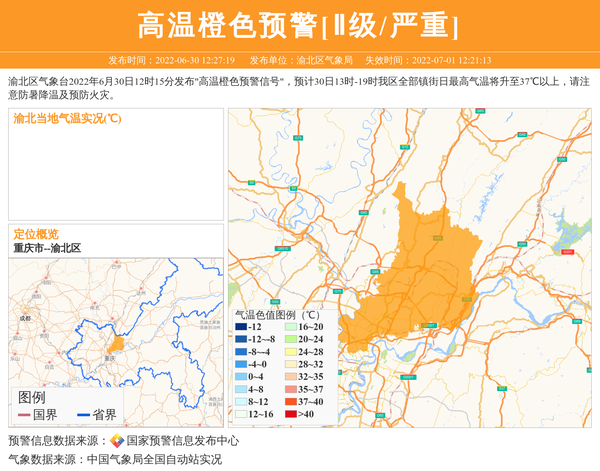Click the 重庆 city label on overview map

108,357
